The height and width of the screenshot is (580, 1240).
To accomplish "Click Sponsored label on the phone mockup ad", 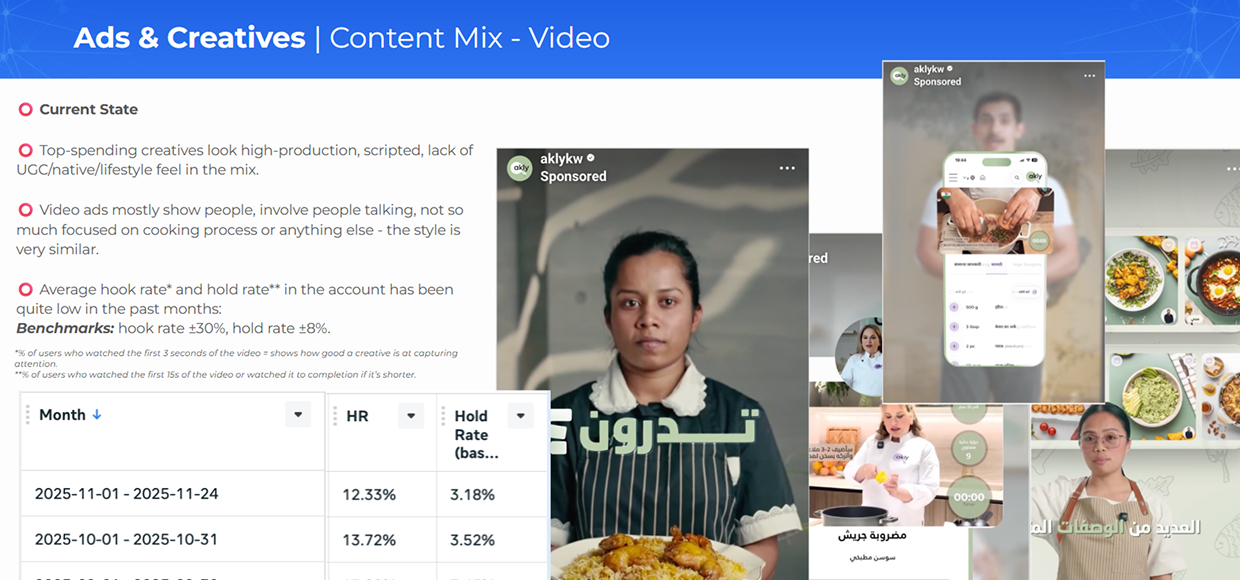I will [x=937, y=83].
